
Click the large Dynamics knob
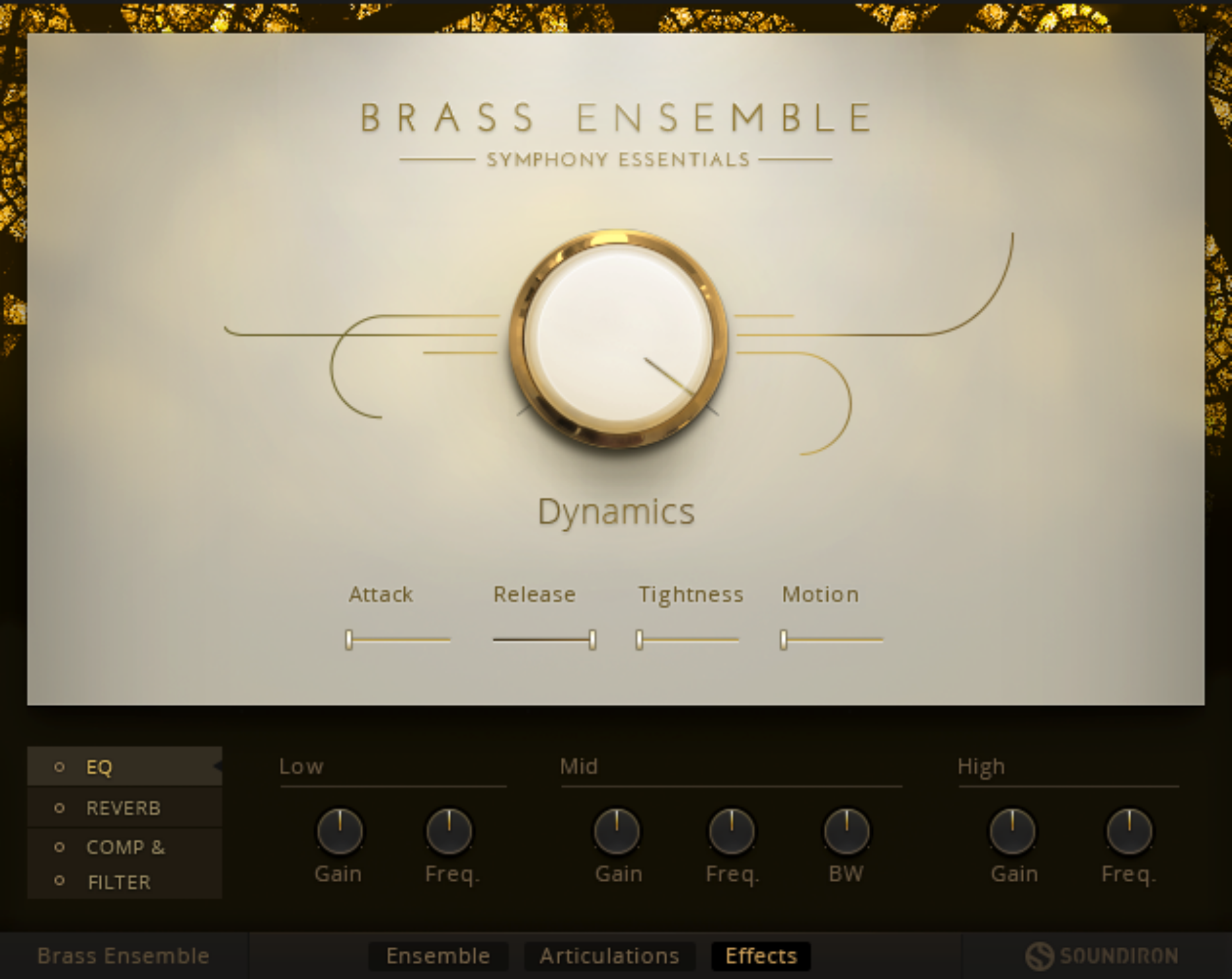pyautogui.click(x=618, y=338)
